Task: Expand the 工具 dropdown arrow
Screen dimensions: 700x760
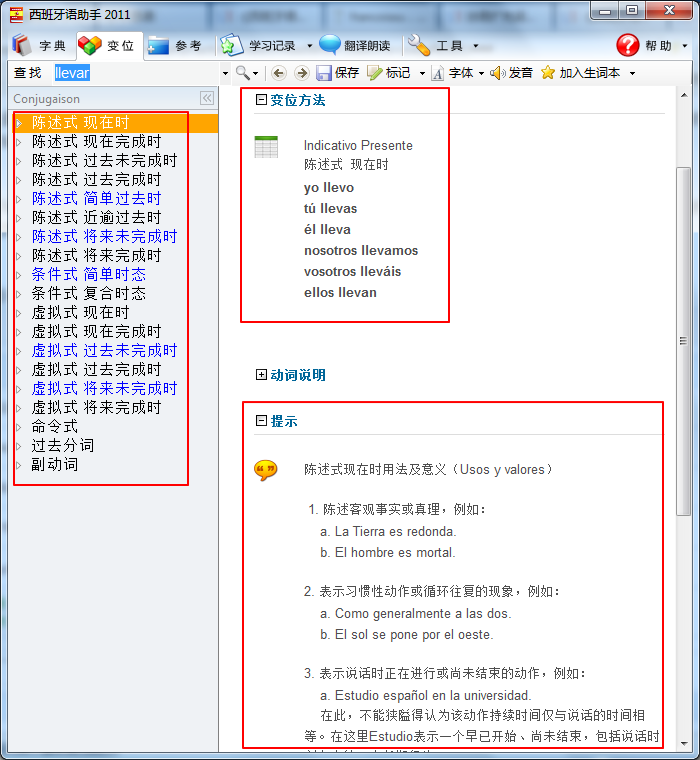Action: [x=476, y=46]
